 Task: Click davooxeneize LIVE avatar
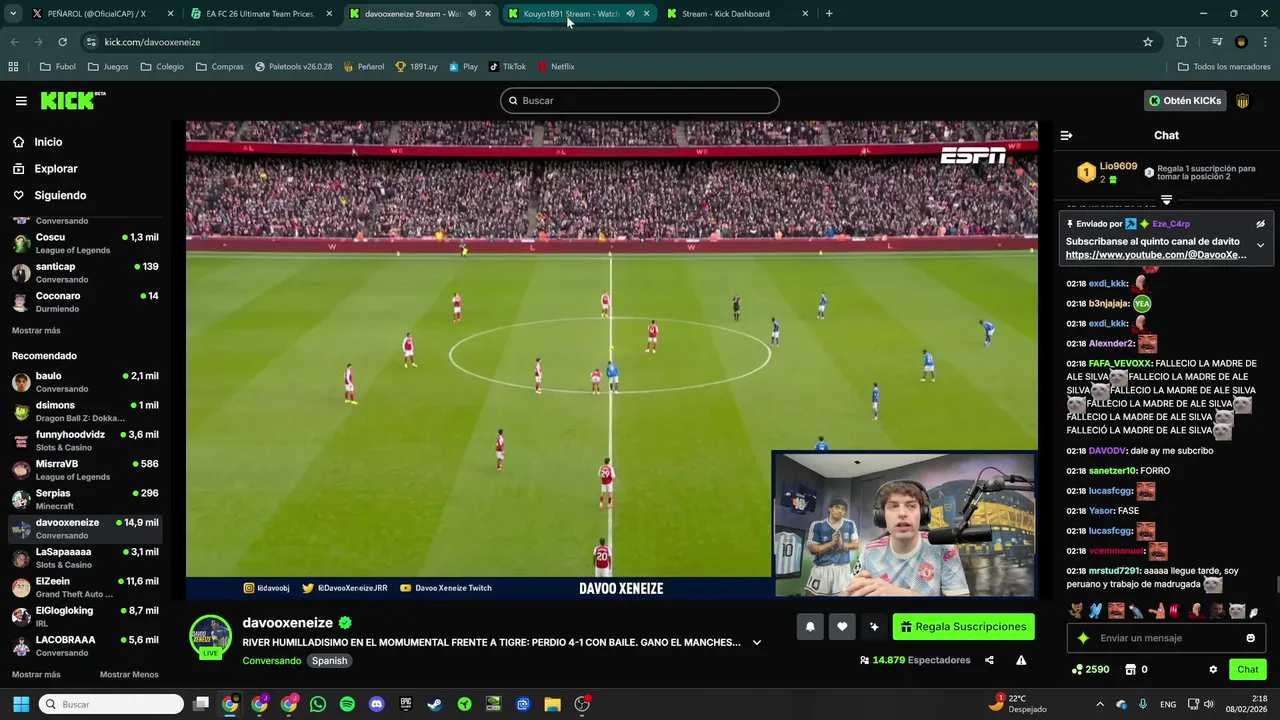210,637
